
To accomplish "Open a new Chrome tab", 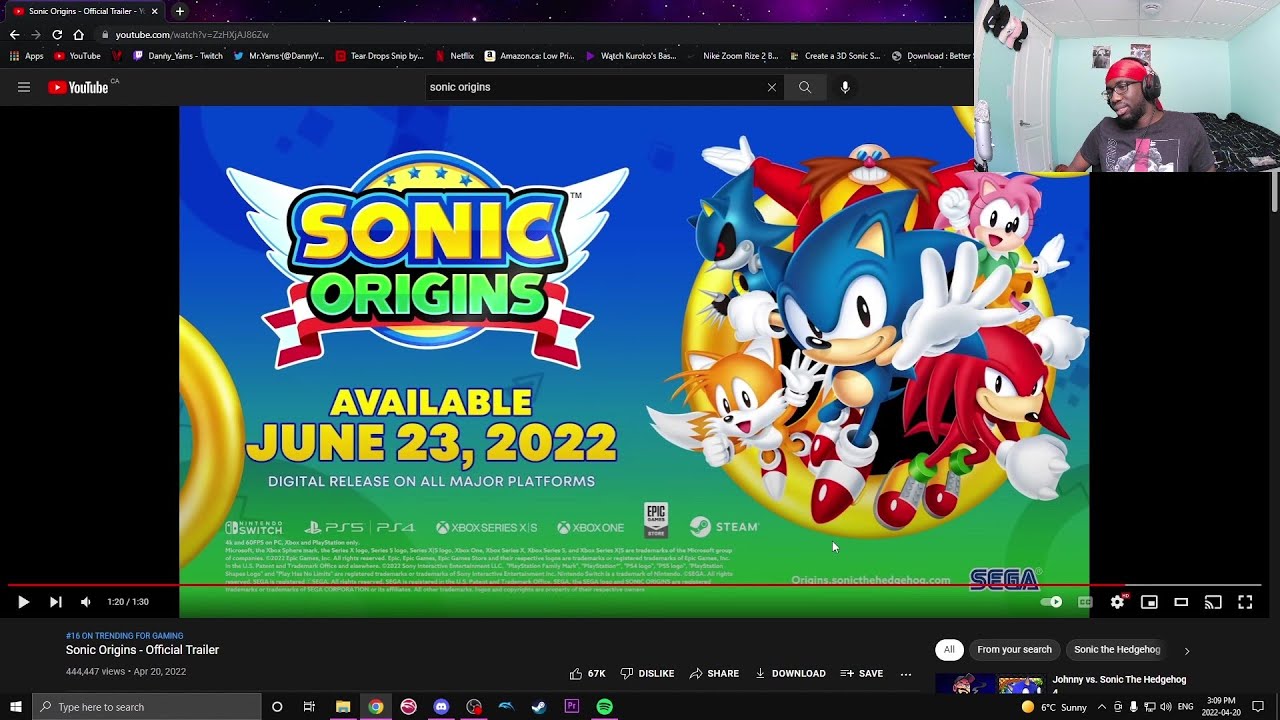I will click(180, 11).
